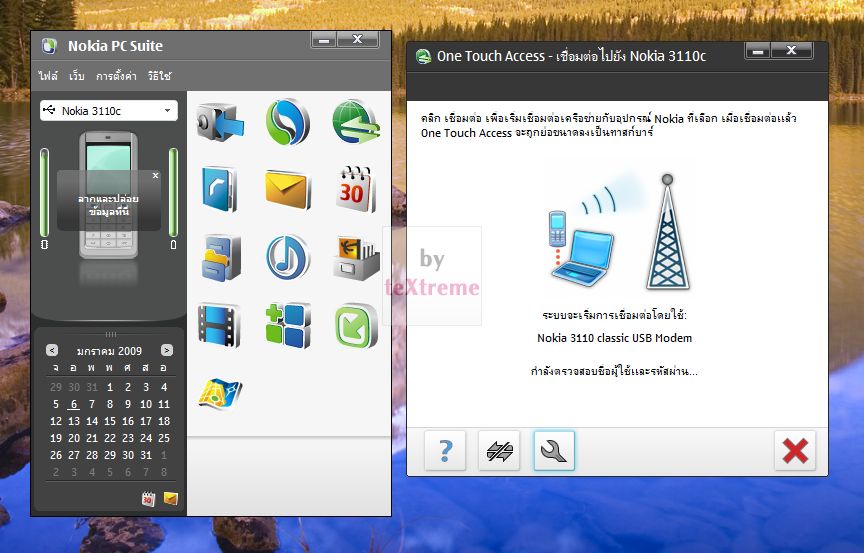
Task: Close the Nokia PC Suite window
Action: point(358,40)
